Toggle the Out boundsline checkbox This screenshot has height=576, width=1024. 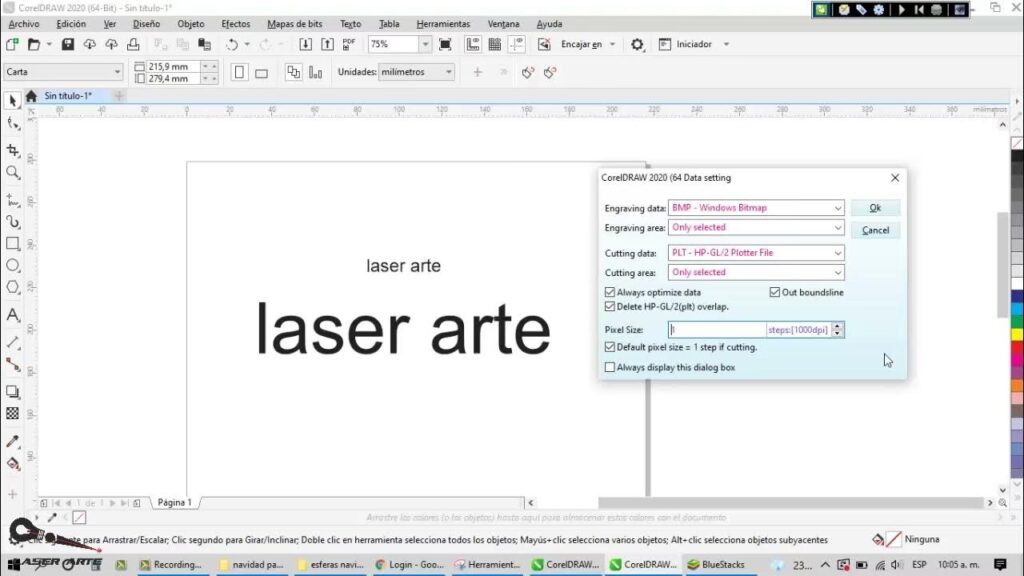tap(775, 292)
